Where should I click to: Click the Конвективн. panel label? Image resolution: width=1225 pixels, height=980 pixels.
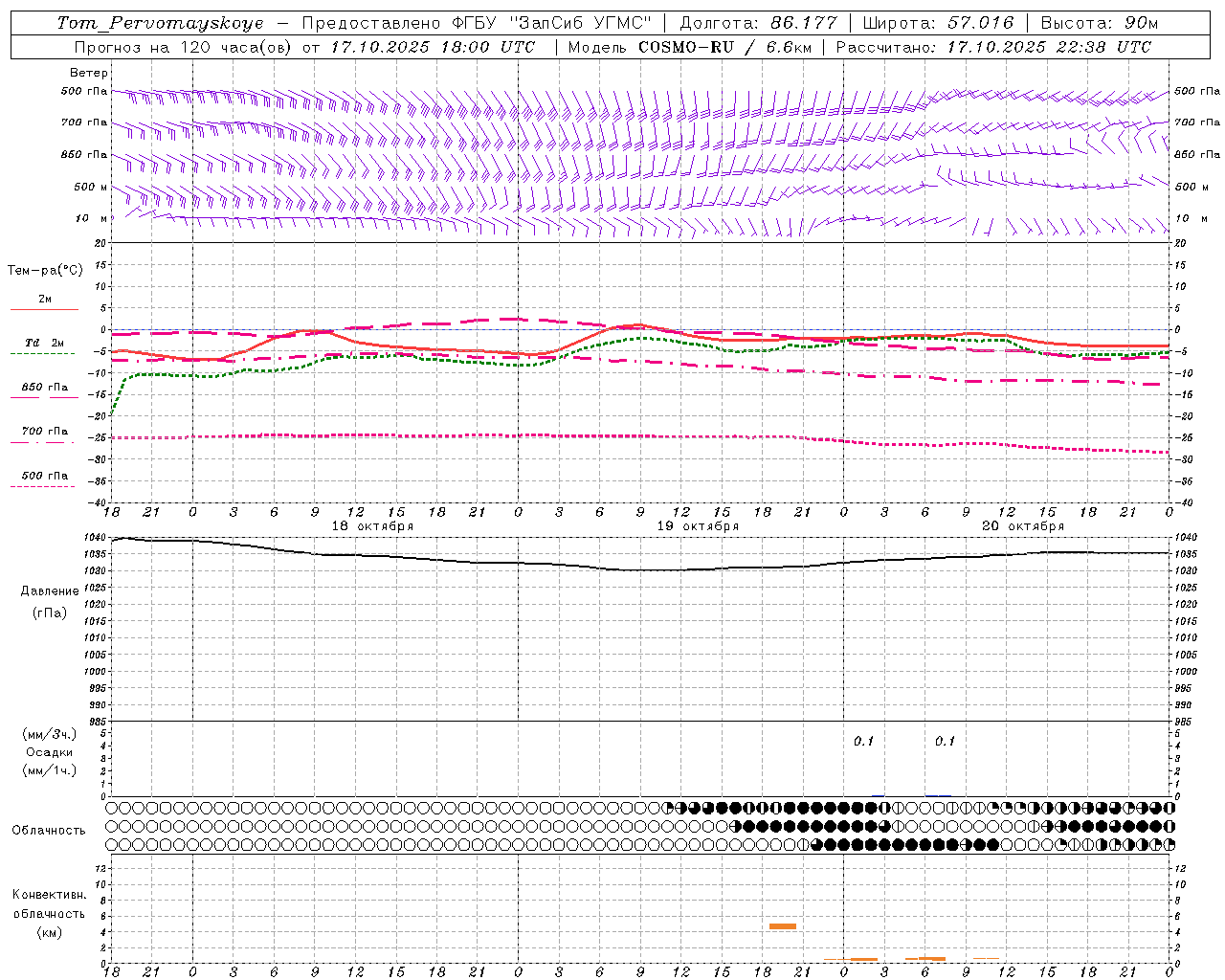[49, 895]
